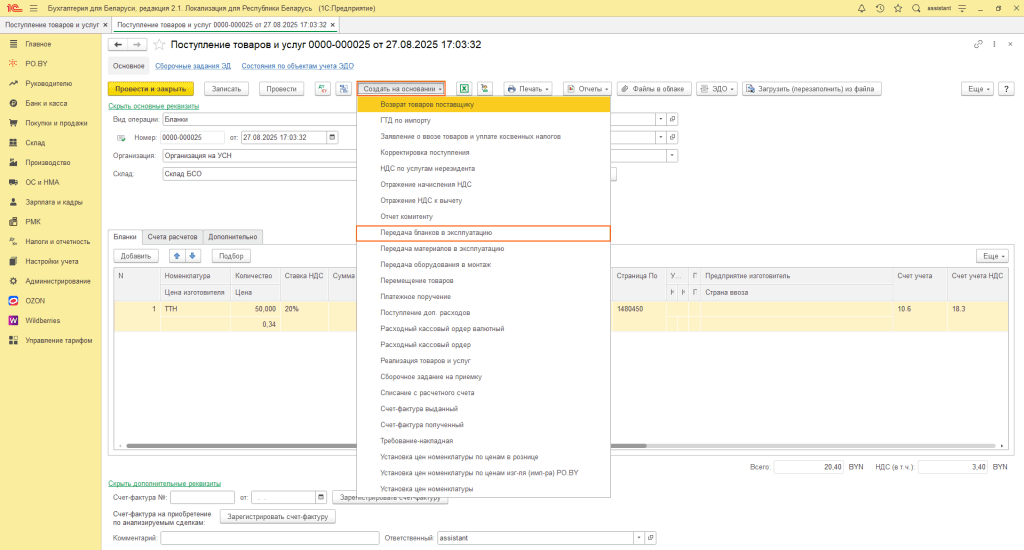Add document to favorites star
Screen dimensions: 1024x550
coord(159,45)
